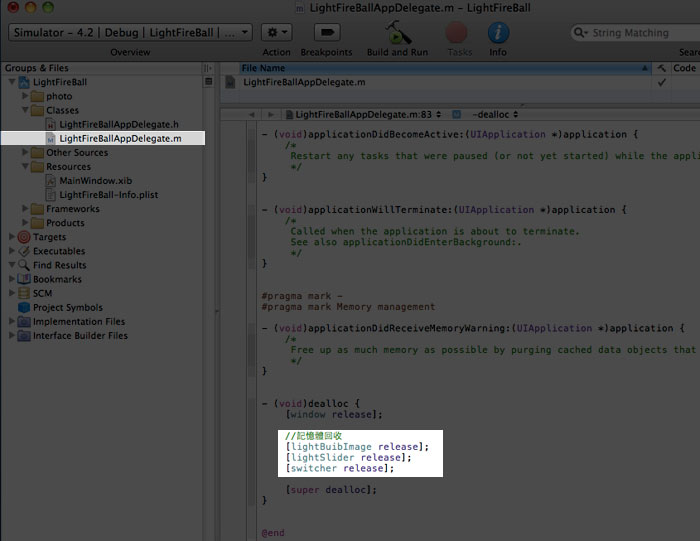
Task: Click the Resources folder icon
Action: point(38,166)
